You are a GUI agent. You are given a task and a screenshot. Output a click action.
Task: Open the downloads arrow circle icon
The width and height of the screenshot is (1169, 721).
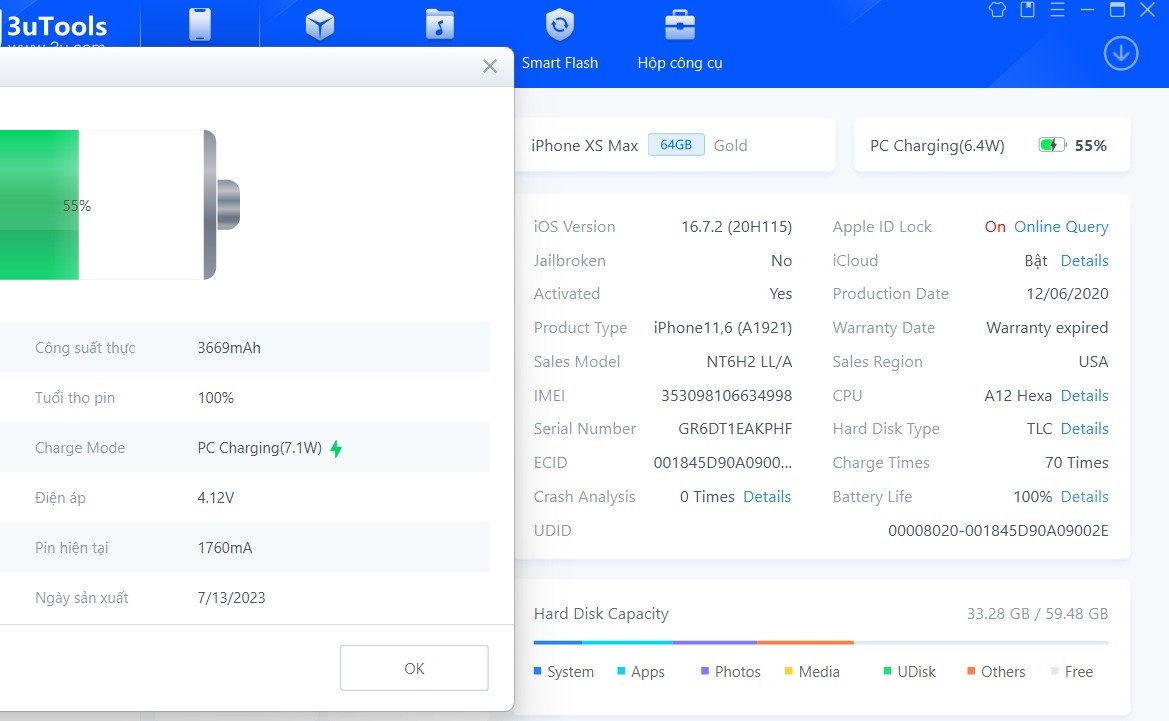pos(1121,54)
